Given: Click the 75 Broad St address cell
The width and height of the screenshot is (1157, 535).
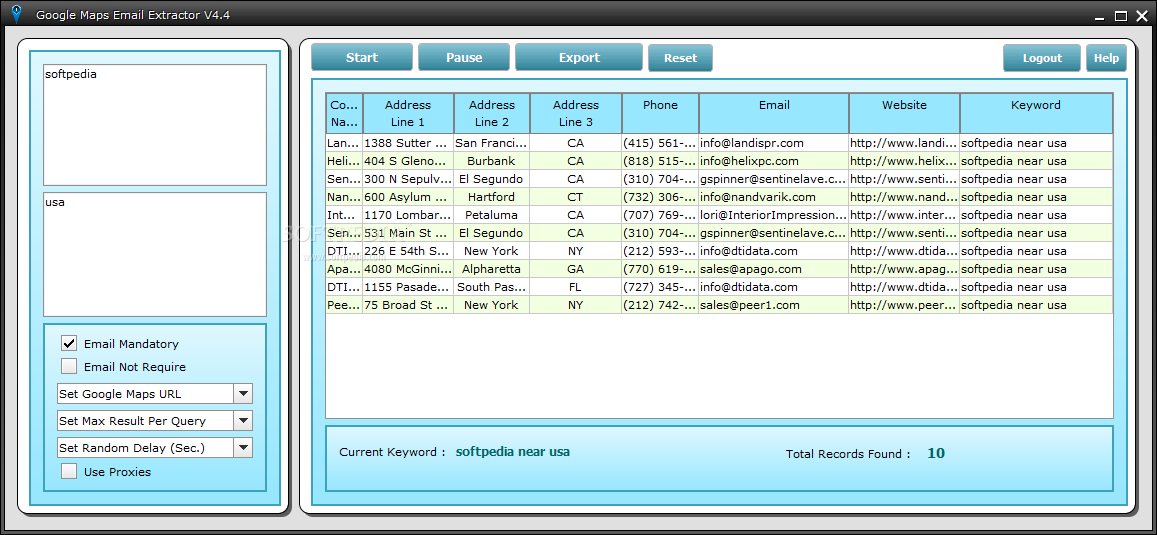Looking at the screenshot, I should (408, 305).
